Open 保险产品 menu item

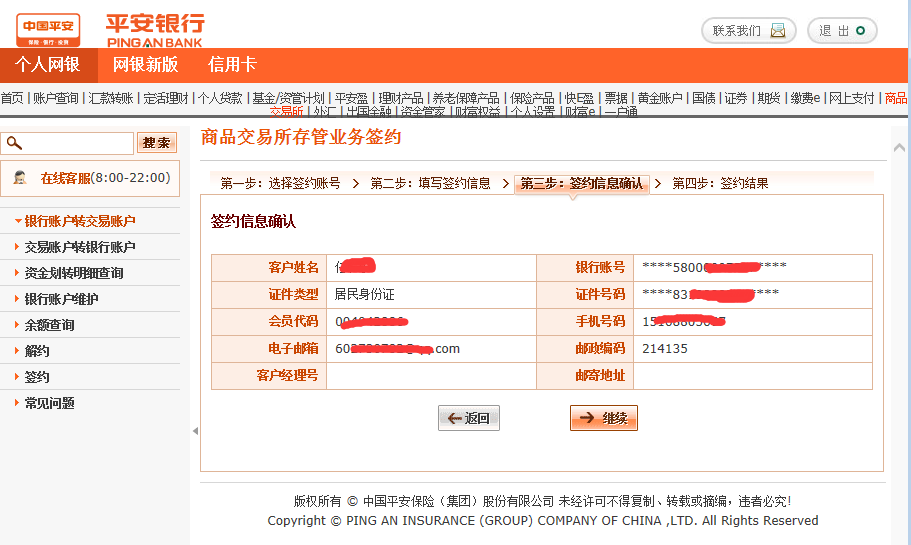pyautogui.click(x=532, y=98)
